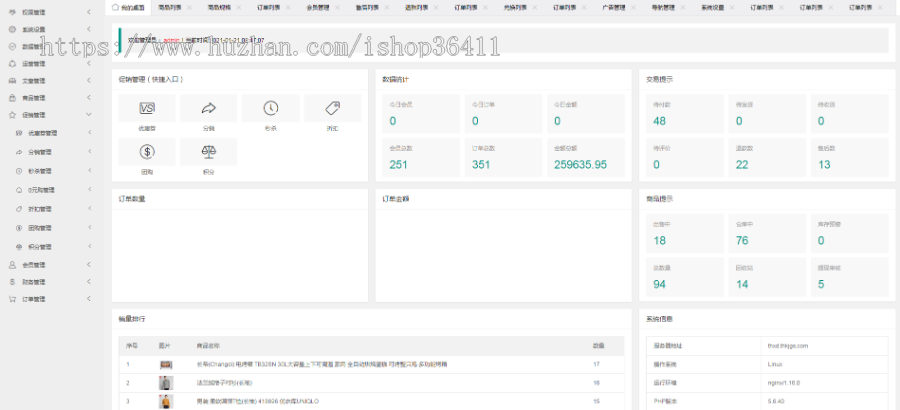900x410 pixels.
Task: Switch to the 我的桌面 tab
Action: [x=128, y=7]
